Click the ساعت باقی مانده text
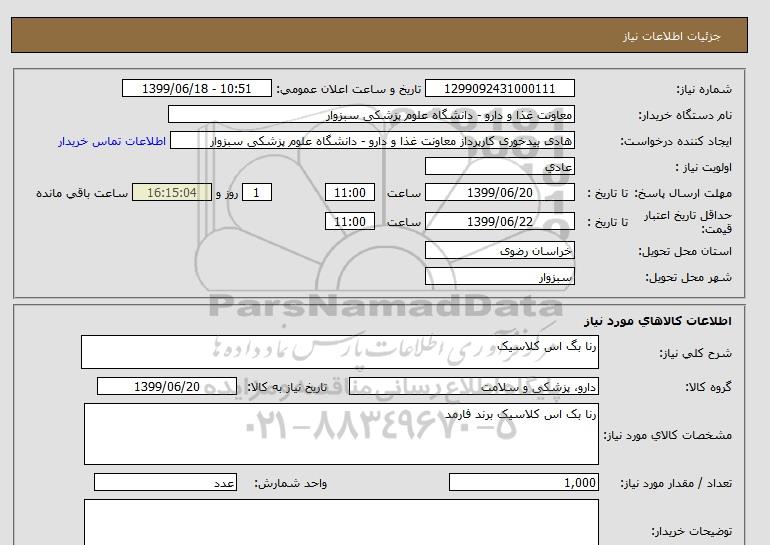Image resolution: width=770 pixels, height=545 pixels. click(x=82, y=193)
